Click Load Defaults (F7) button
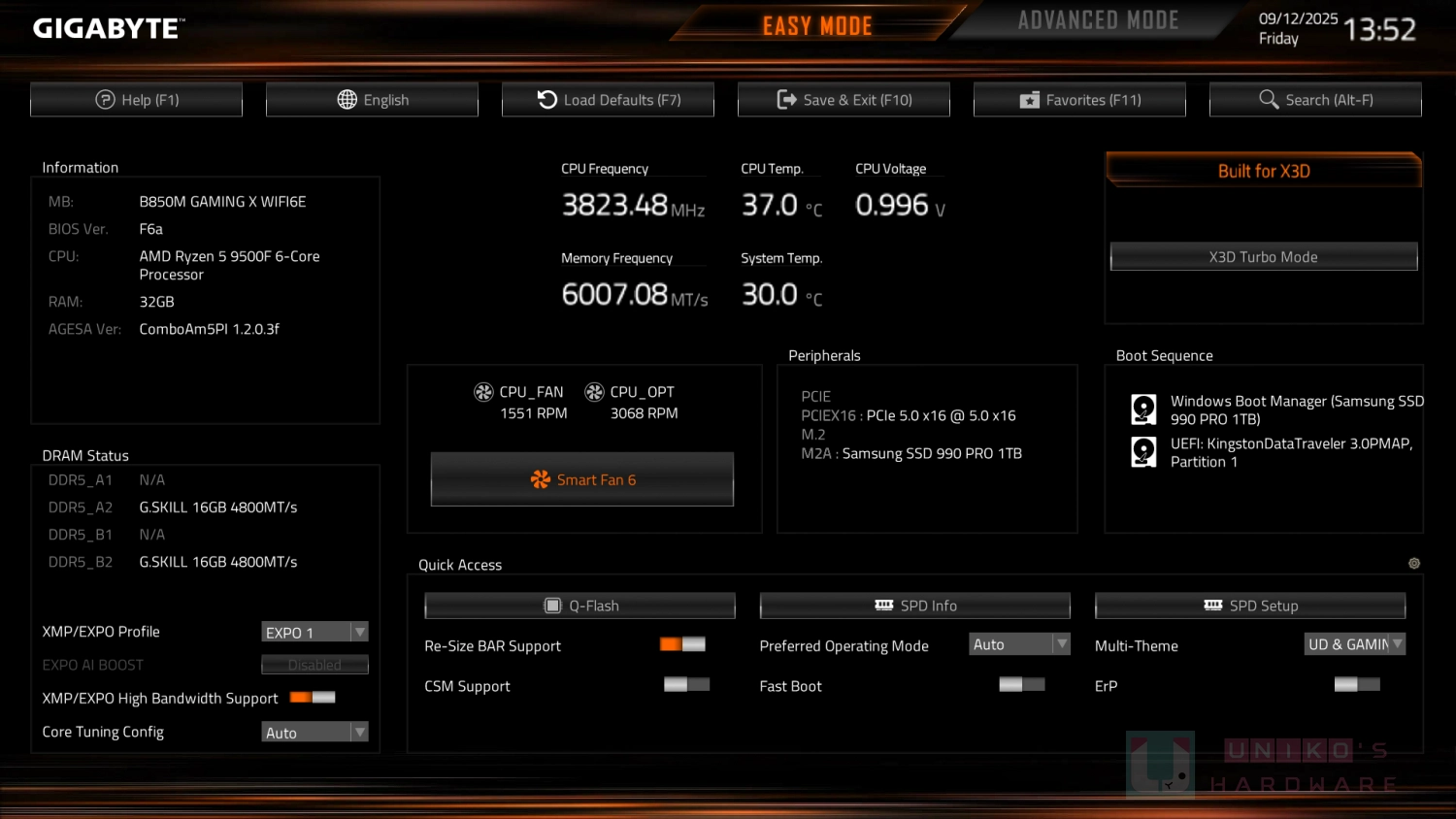 pyautogui.click(x=608, y=100)
